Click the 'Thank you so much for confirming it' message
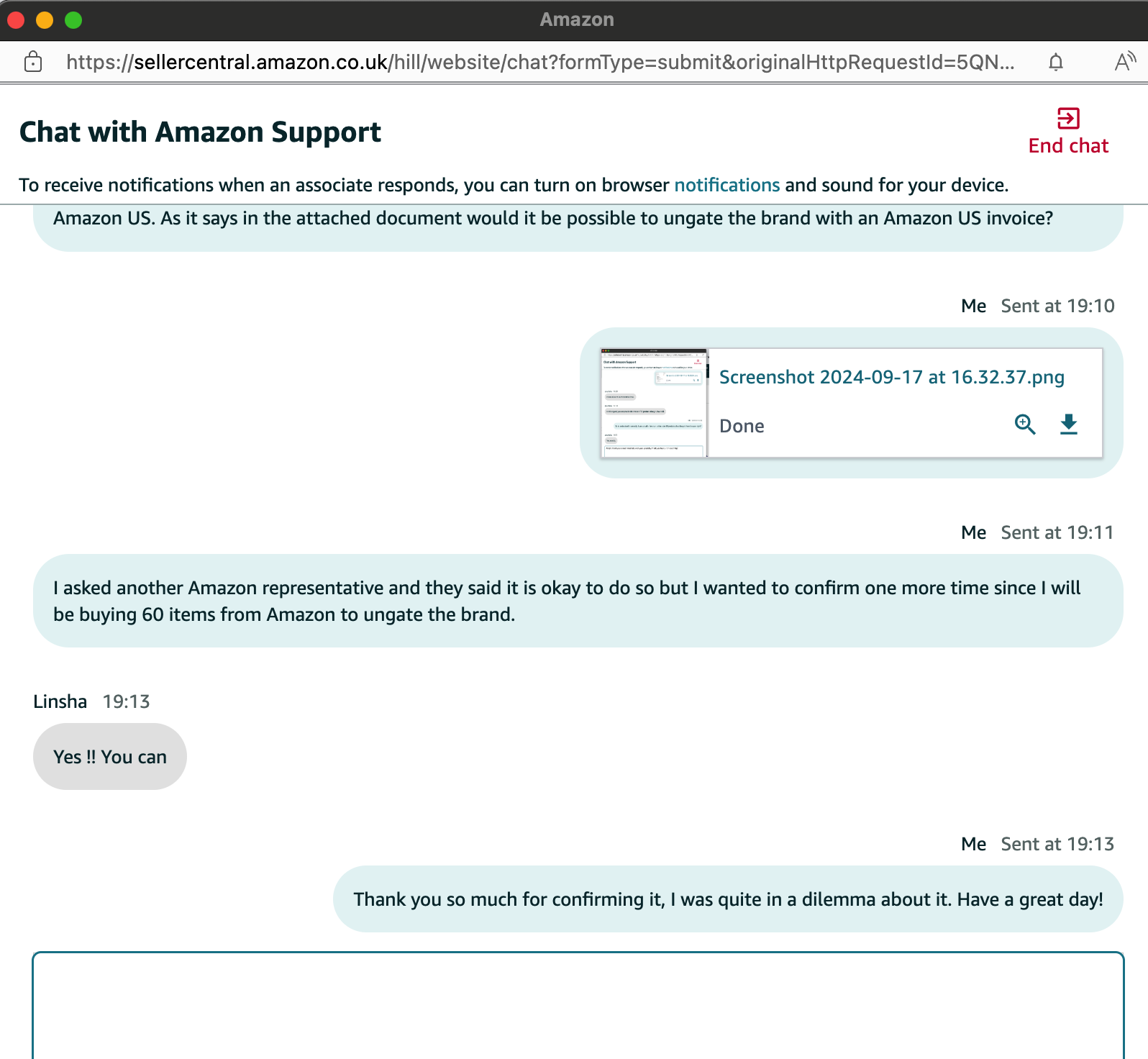 tap(728, 899)
